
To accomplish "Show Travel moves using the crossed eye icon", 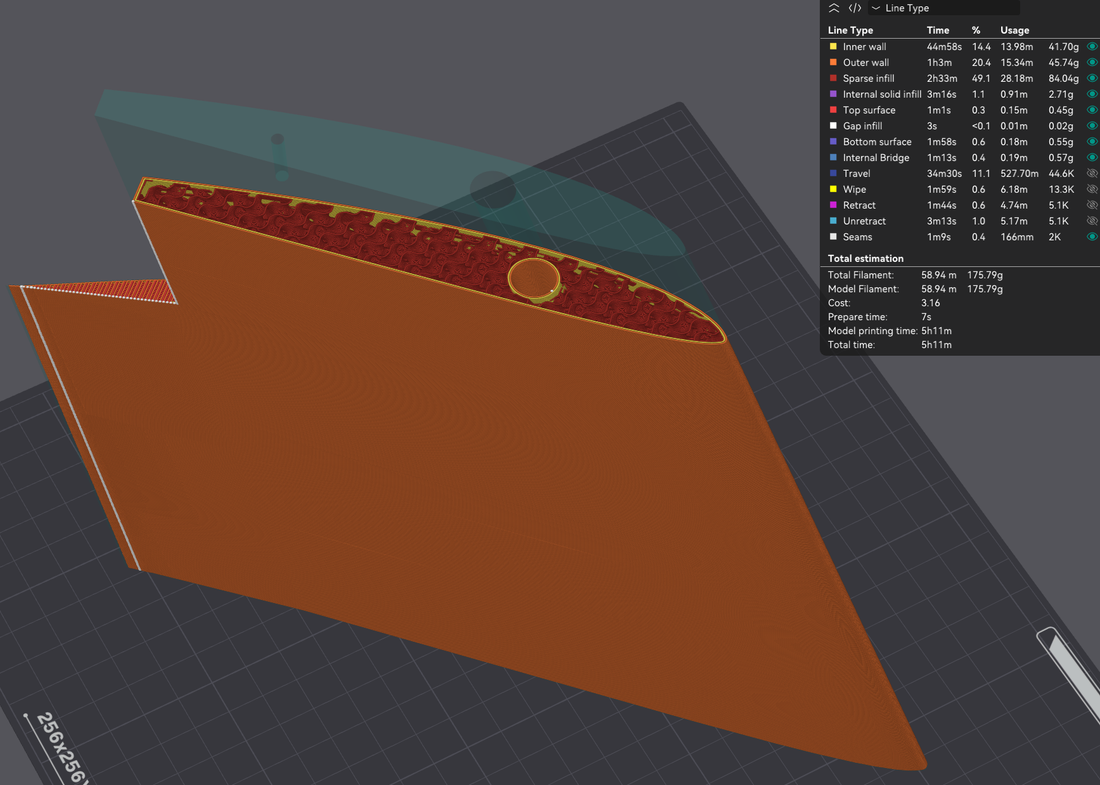I will (1092, 173).
